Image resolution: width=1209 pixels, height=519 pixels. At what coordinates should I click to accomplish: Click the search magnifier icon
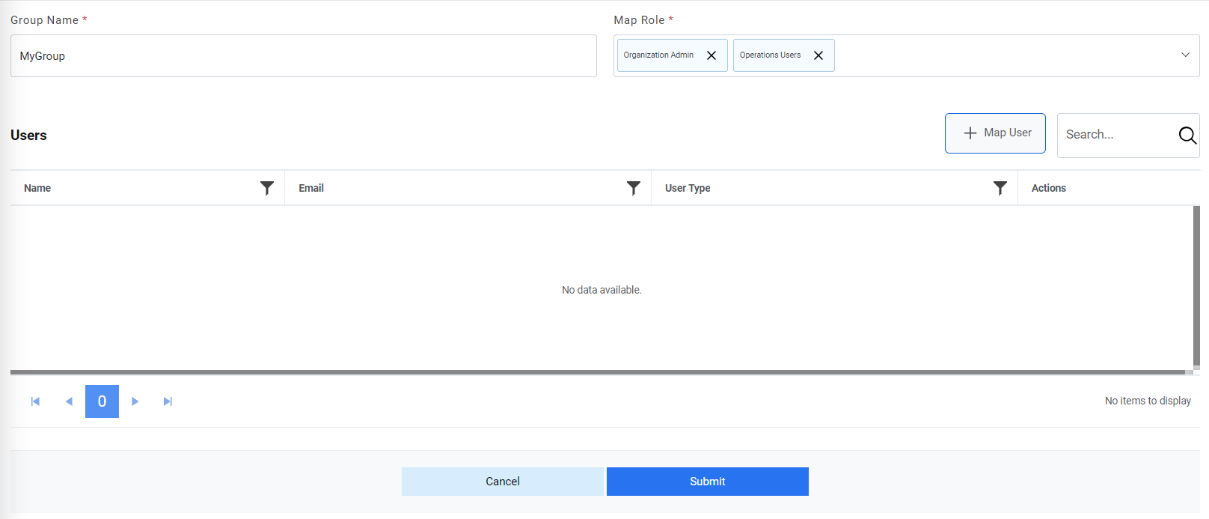[x=1187, y=135]
